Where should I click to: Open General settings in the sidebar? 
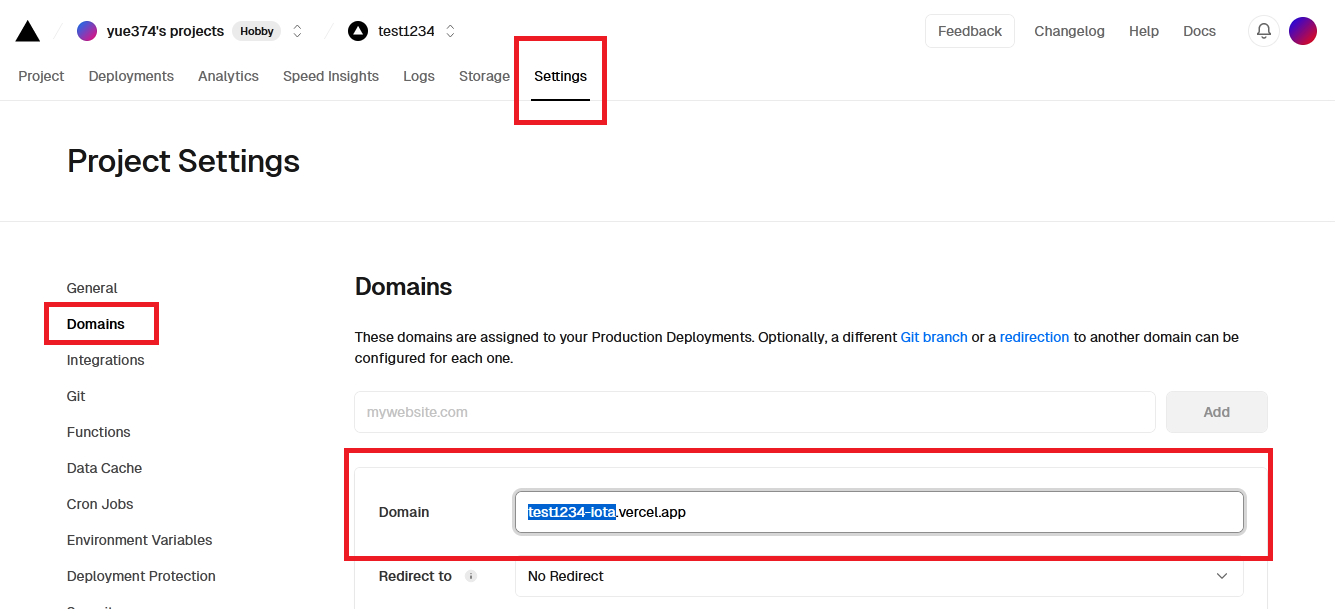(92, 288)
